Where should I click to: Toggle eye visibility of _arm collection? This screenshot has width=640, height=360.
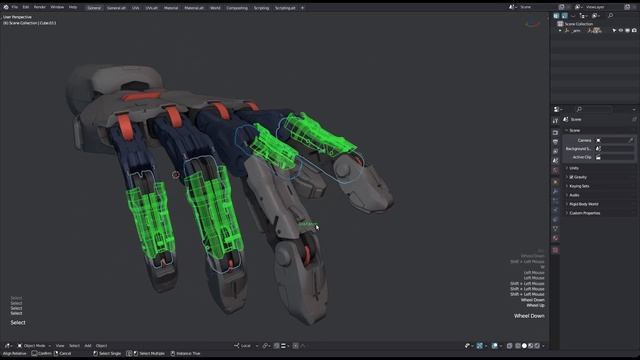(621, 30)
